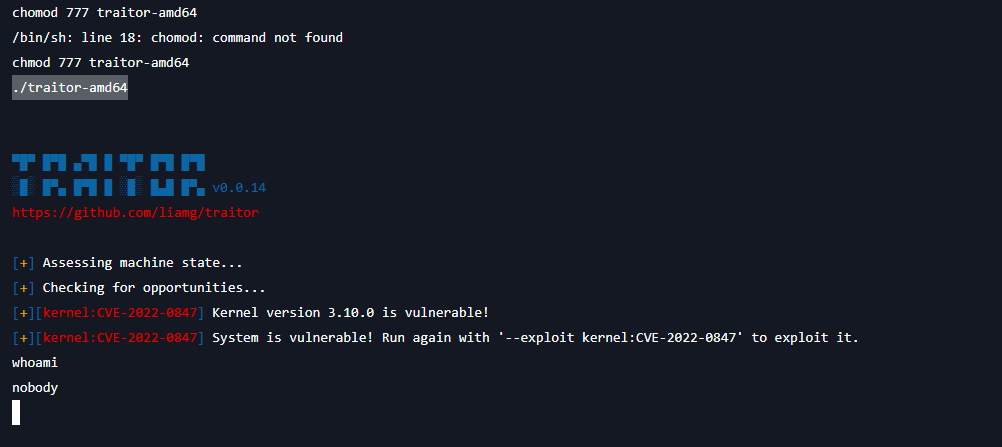Click the 'whoami' command line
Screen dimensions: 1002x447
(x=35, y=363)
